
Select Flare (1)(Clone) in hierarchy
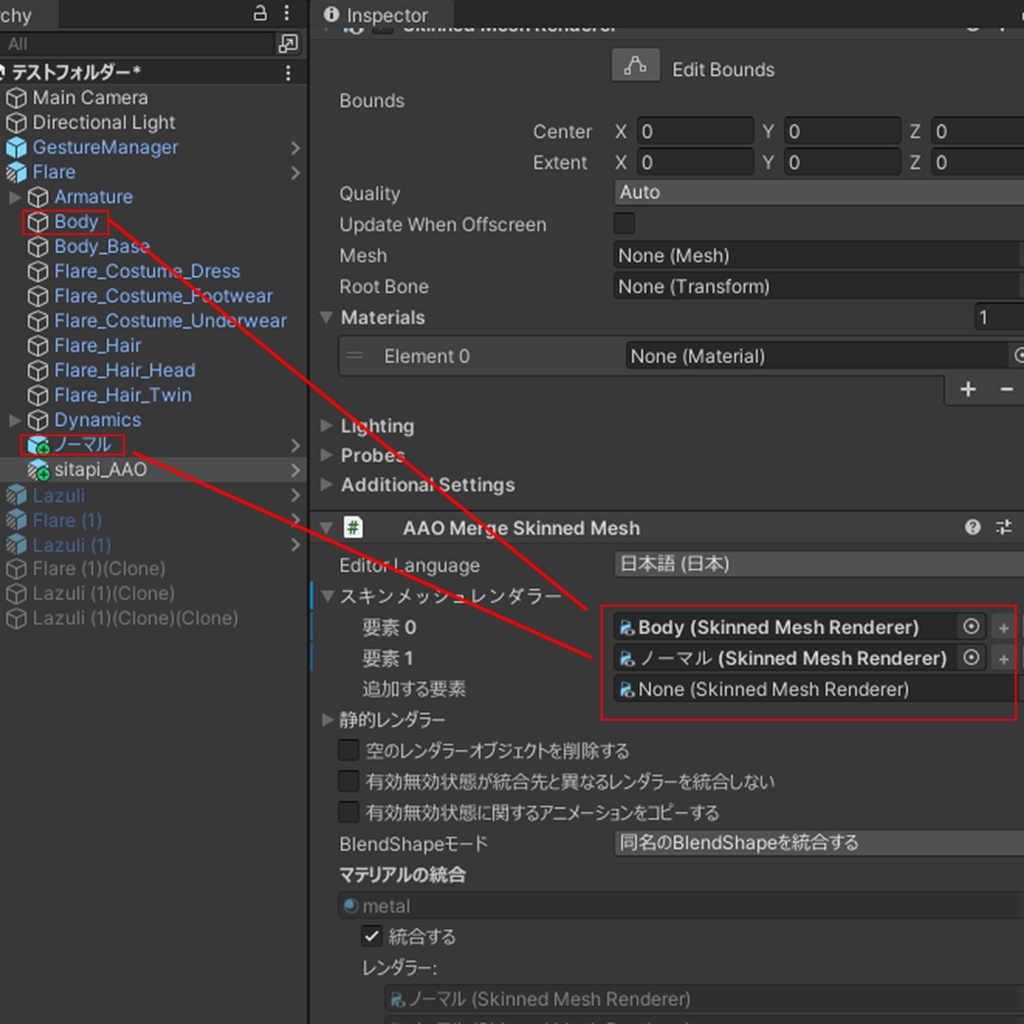click(x=99, y=569)
